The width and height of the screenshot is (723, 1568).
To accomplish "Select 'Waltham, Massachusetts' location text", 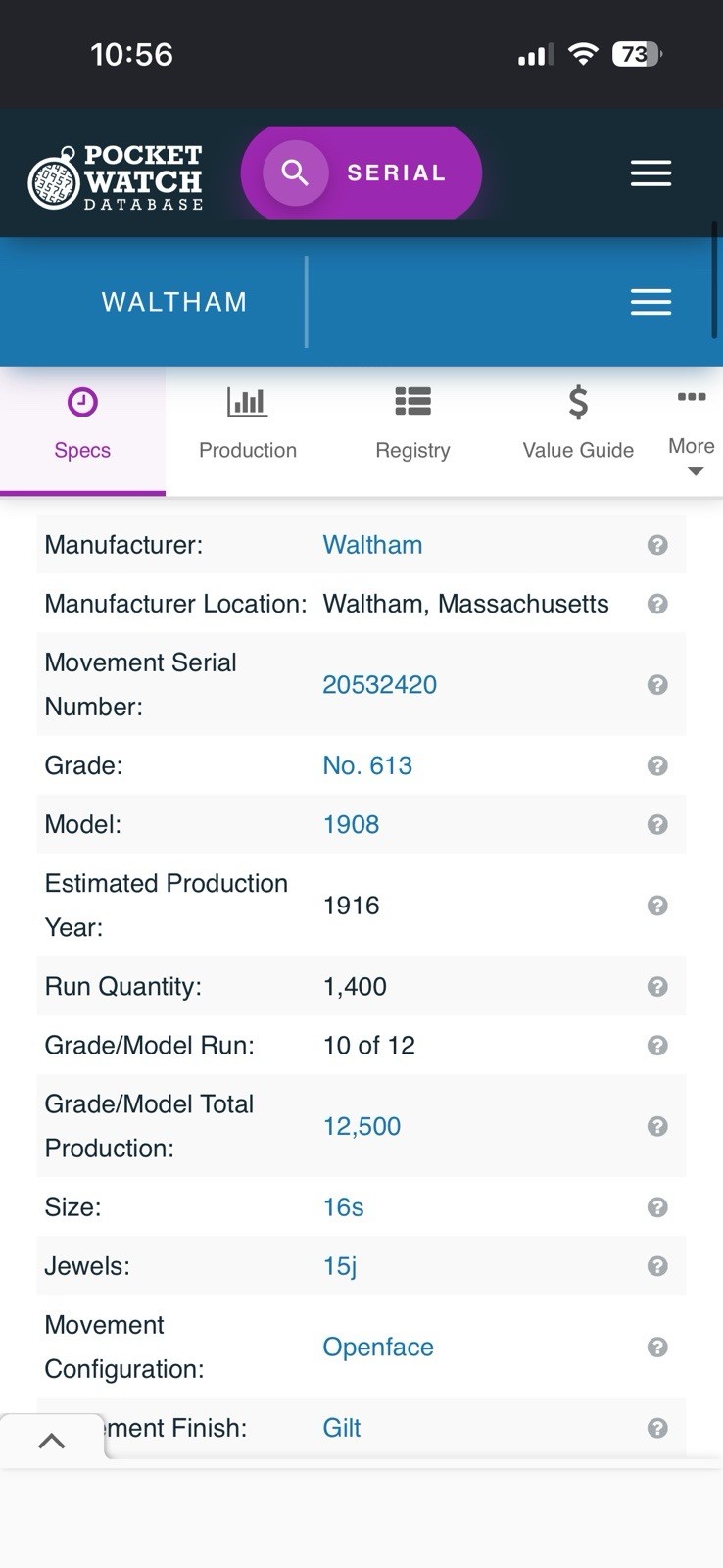I will click(465, 604).
